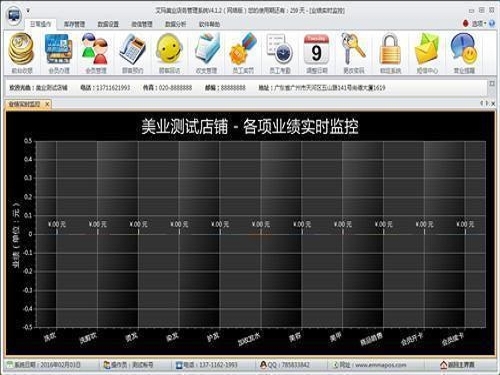Screen dimensions: 500x375
Task: Click the postal code 88888888
Action: 233,88
